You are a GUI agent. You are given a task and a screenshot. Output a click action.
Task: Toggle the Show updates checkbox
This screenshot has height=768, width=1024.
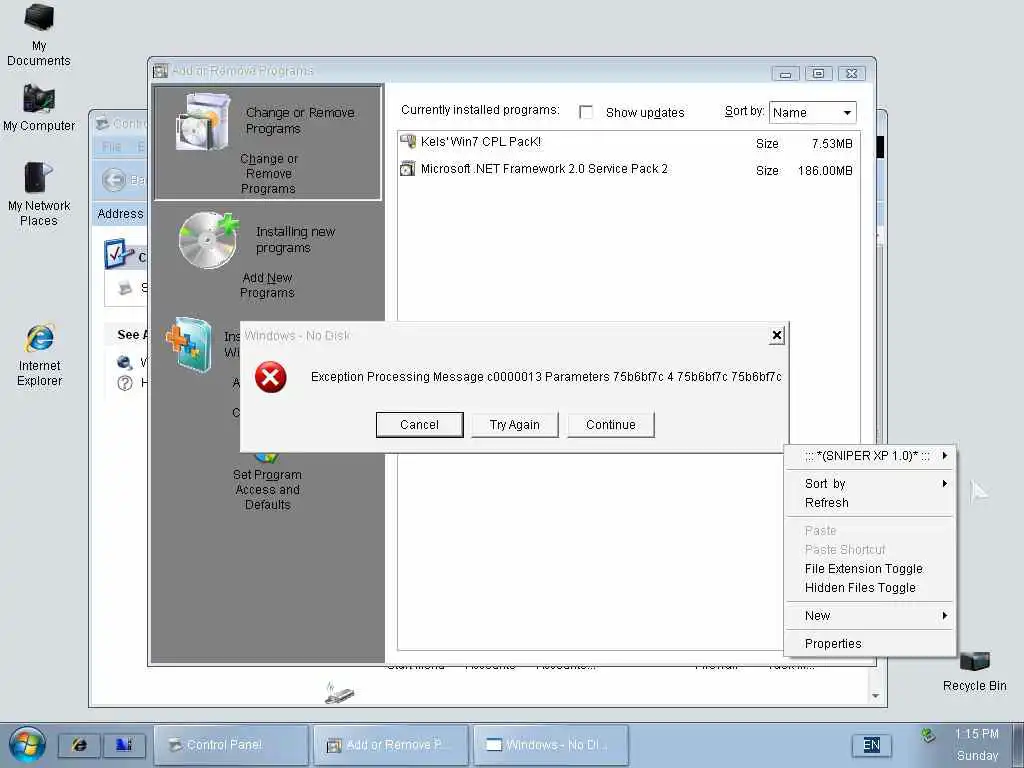tap(586, 112)
